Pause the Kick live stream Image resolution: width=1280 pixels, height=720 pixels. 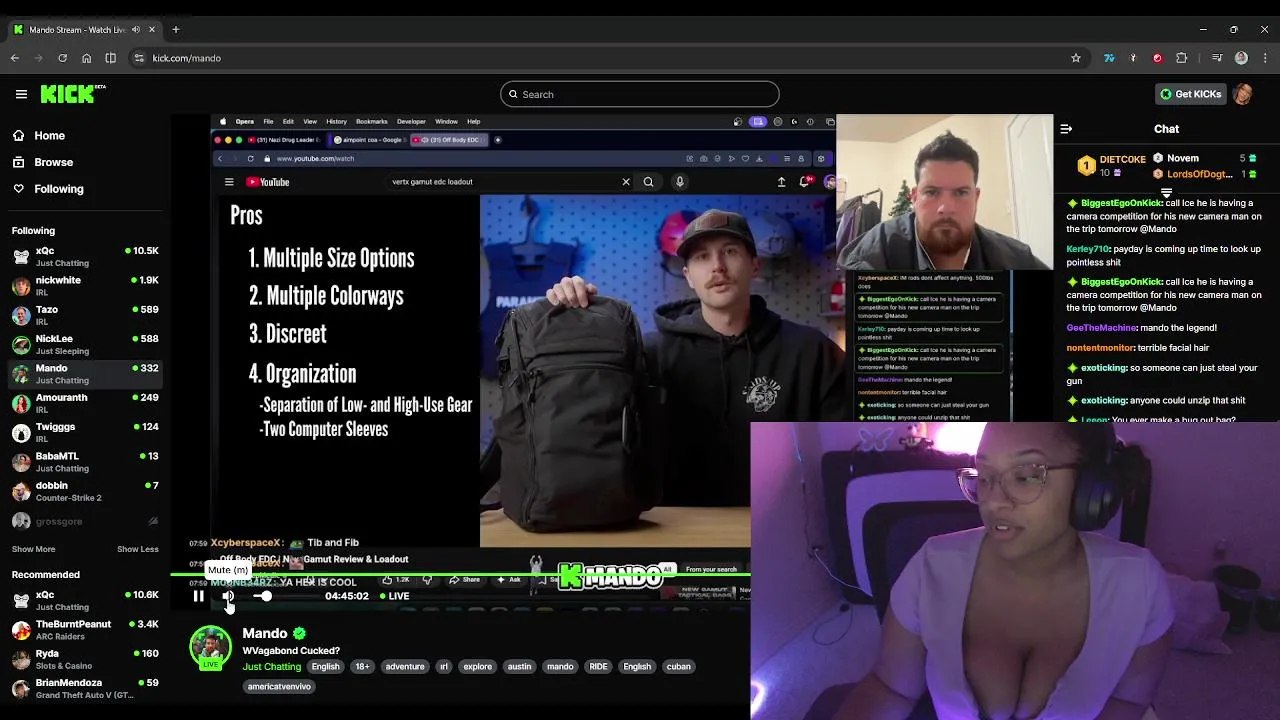[198, 596]
